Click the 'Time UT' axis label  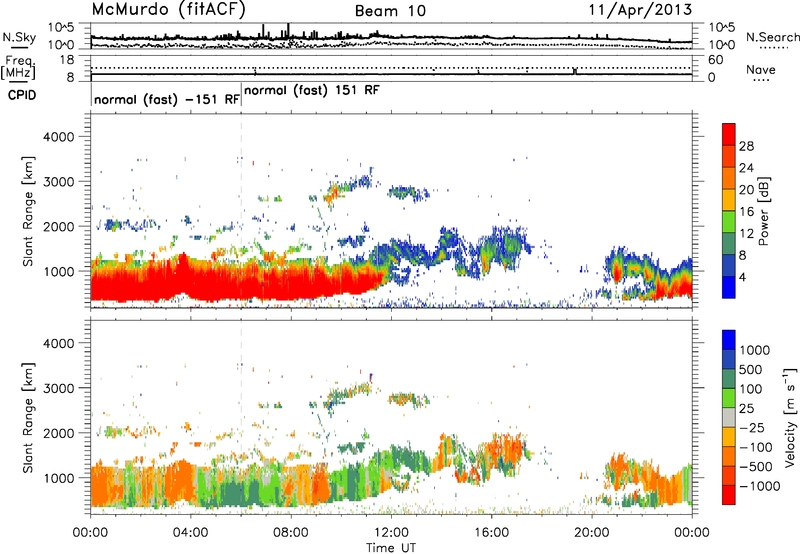click(391, 548)
